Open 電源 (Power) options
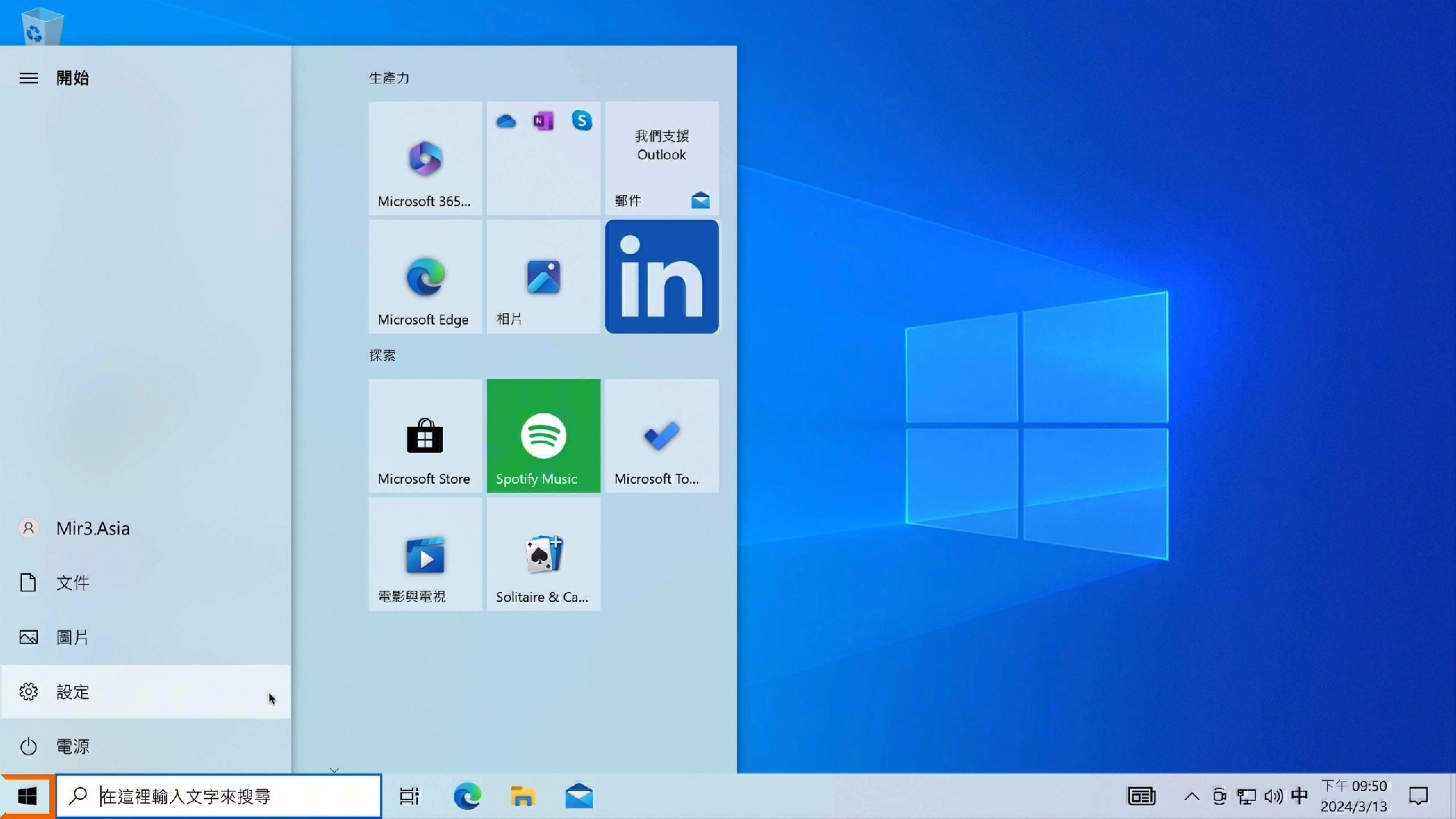The width and height of the screenshot is (1456, 819). [x=74, y=746]
